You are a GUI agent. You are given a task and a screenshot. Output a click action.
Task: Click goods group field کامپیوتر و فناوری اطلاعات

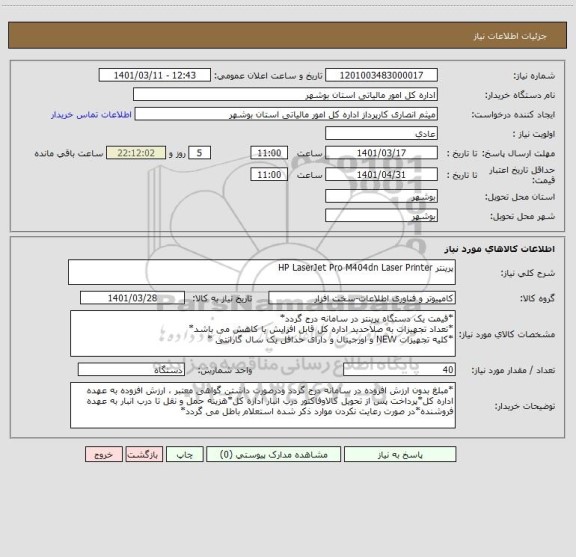[x=362, y=298]
